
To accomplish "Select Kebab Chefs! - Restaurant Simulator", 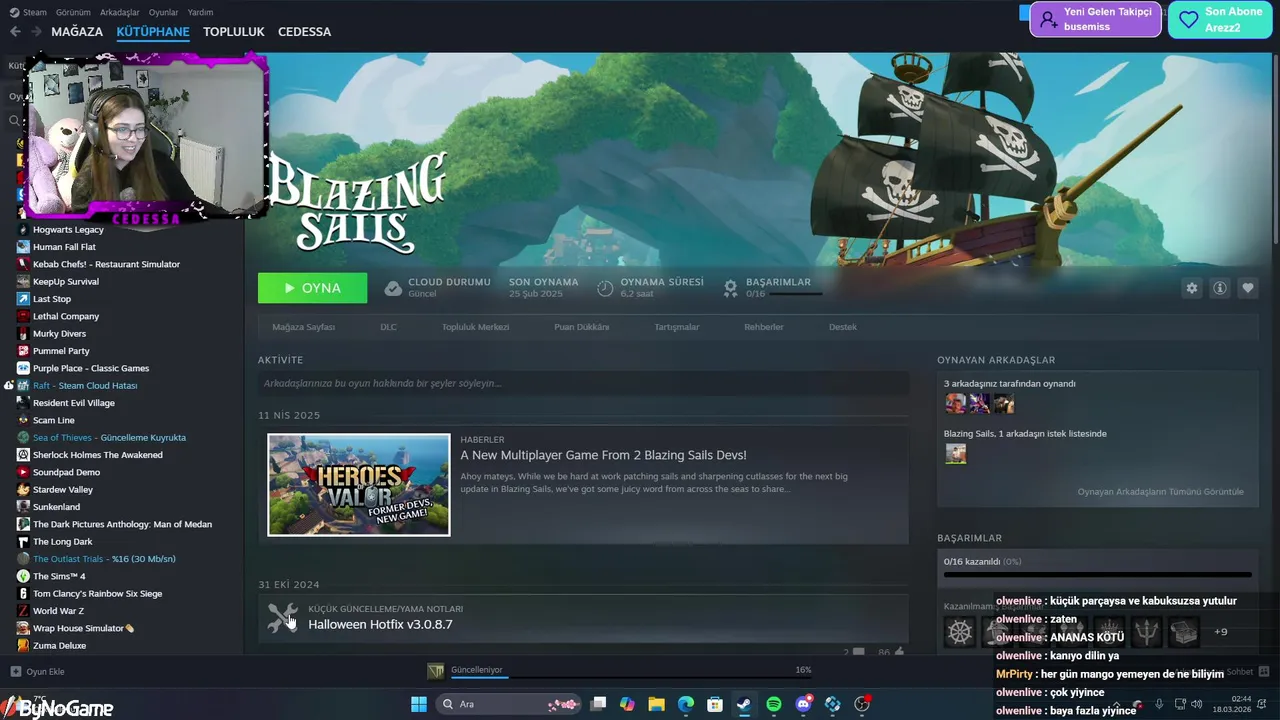I will coord(106,264).
